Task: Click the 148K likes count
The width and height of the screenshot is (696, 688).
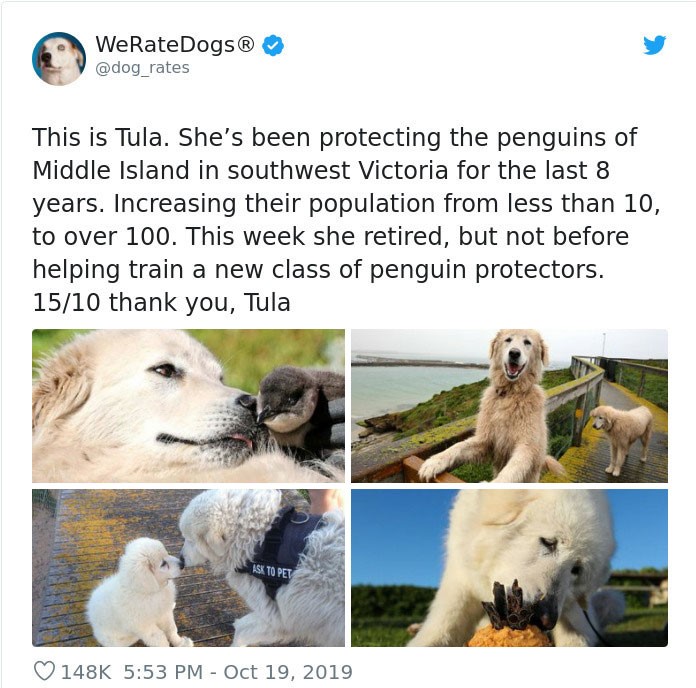Action: tap(86, 672)
